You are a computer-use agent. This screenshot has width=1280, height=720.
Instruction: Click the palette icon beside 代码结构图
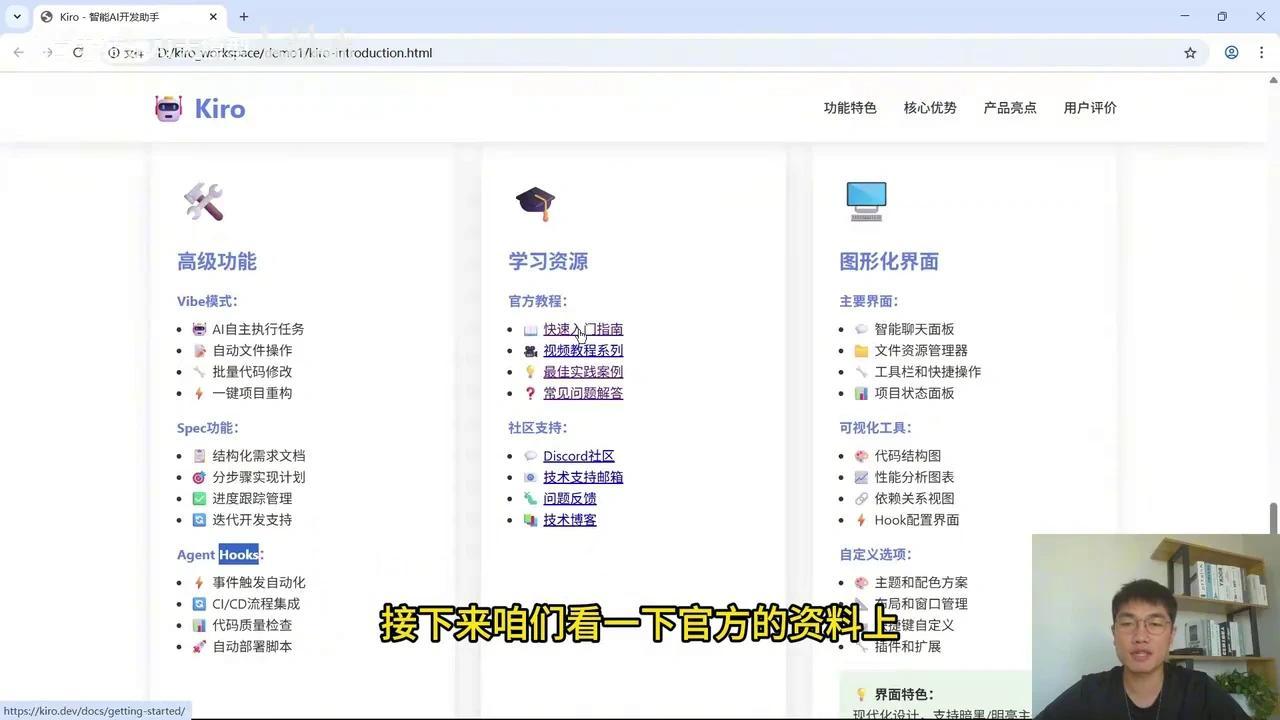click(x=861, y=456)
